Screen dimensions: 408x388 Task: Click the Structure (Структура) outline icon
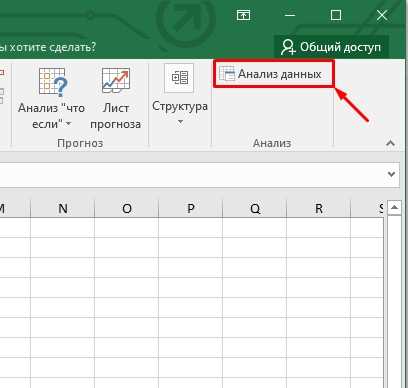(179, 78)
